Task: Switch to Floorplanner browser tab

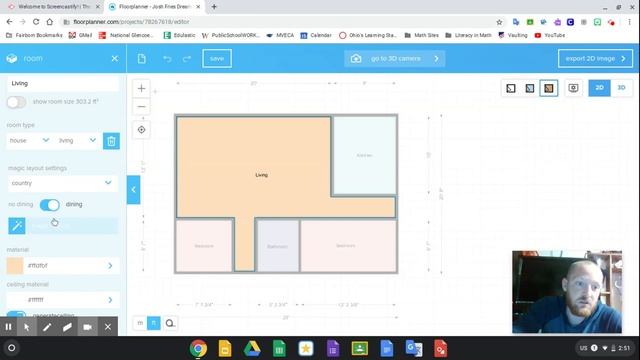Action: pos(155,7)
